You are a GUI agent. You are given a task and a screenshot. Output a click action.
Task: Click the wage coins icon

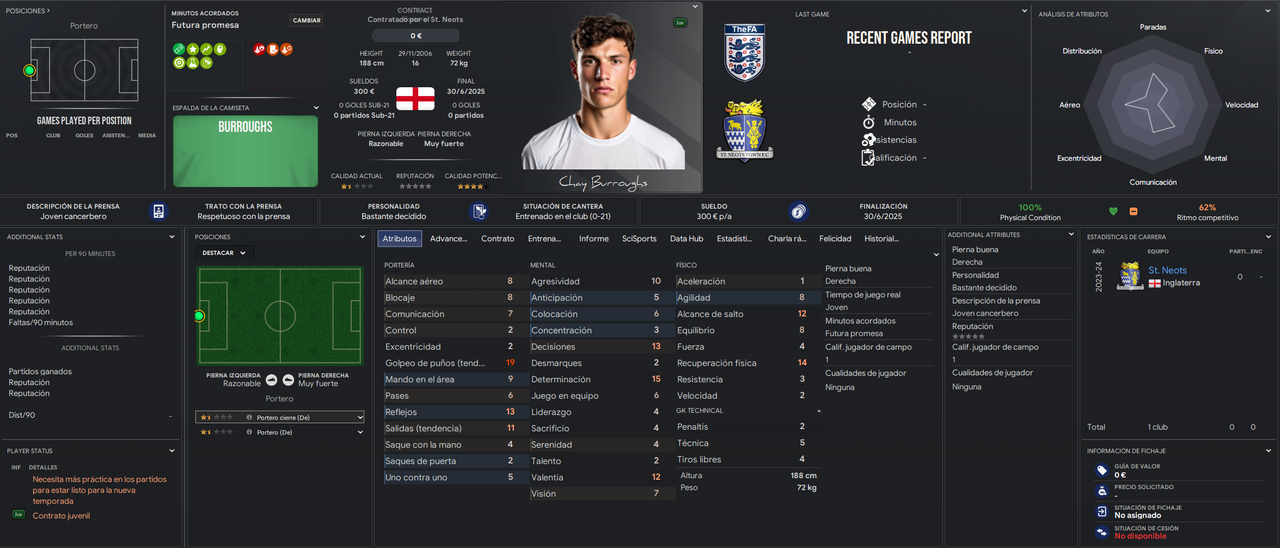point(797,211)
